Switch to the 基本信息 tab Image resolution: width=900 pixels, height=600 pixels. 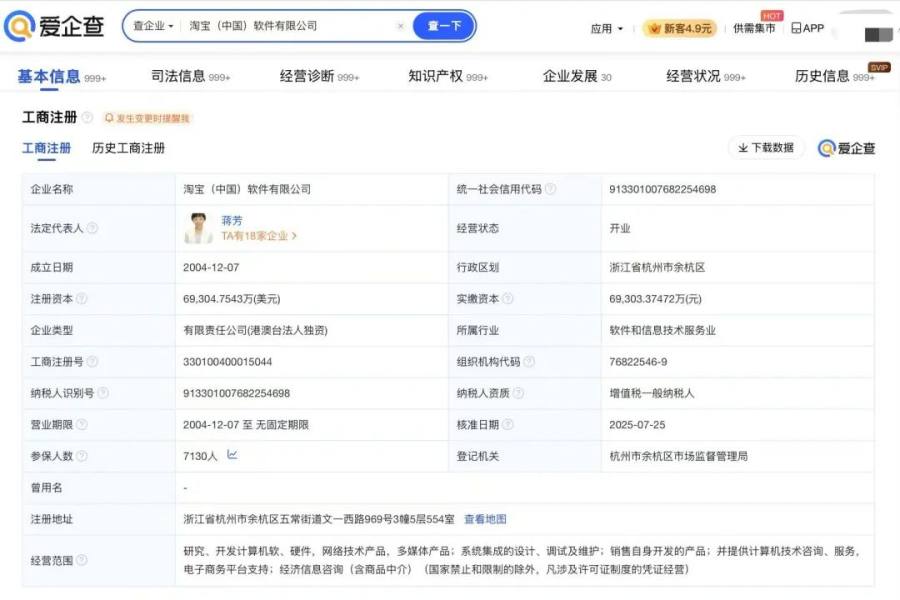(61, 76)
